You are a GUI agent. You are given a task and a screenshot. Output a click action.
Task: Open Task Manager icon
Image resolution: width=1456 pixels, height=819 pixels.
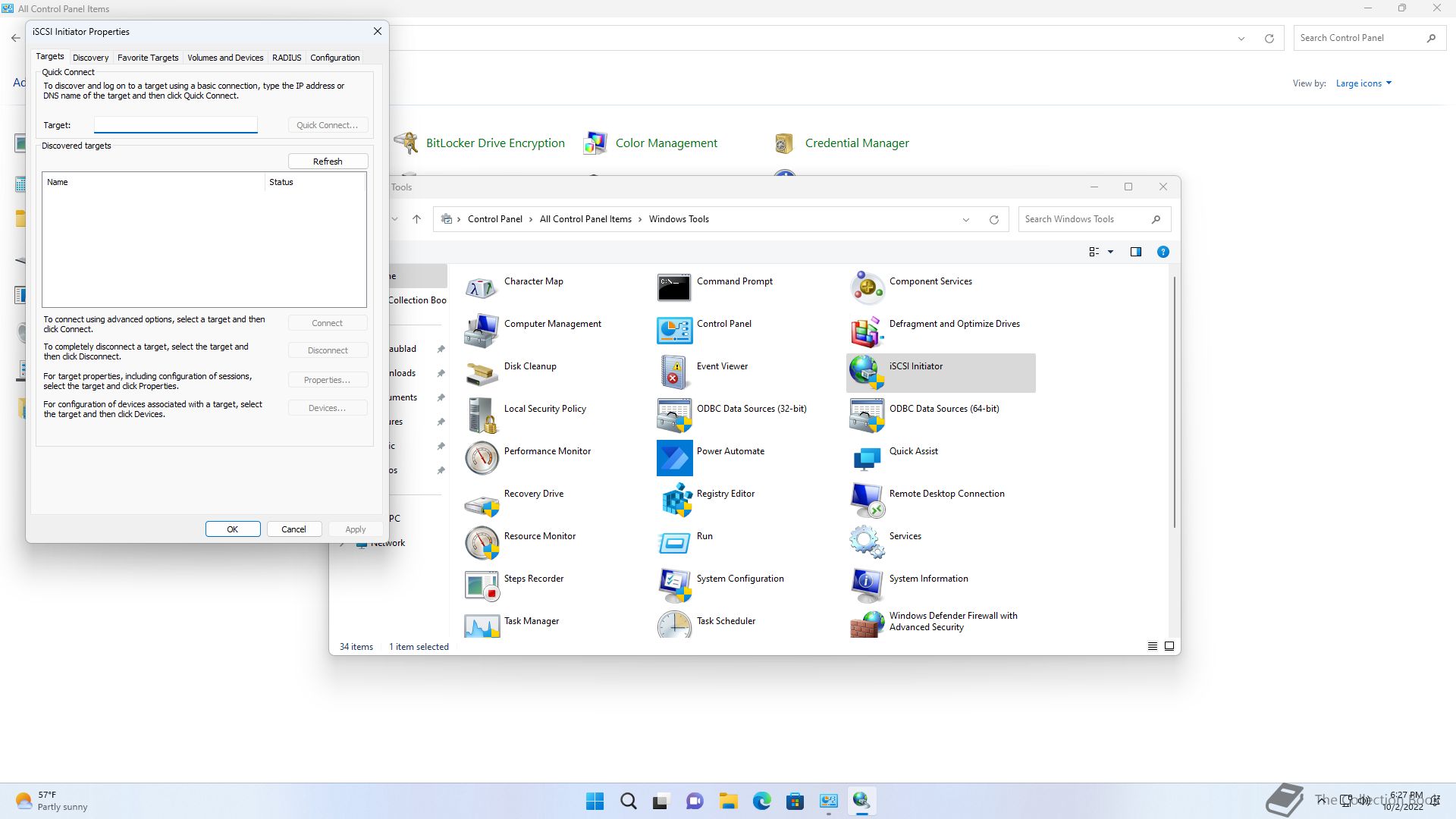click(482, 625)
